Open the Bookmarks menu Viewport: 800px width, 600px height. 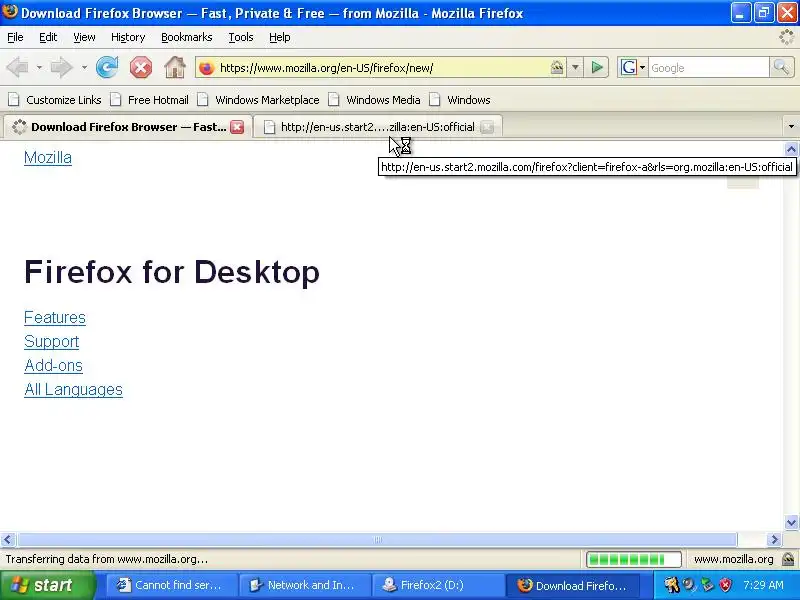click(187, 37)
